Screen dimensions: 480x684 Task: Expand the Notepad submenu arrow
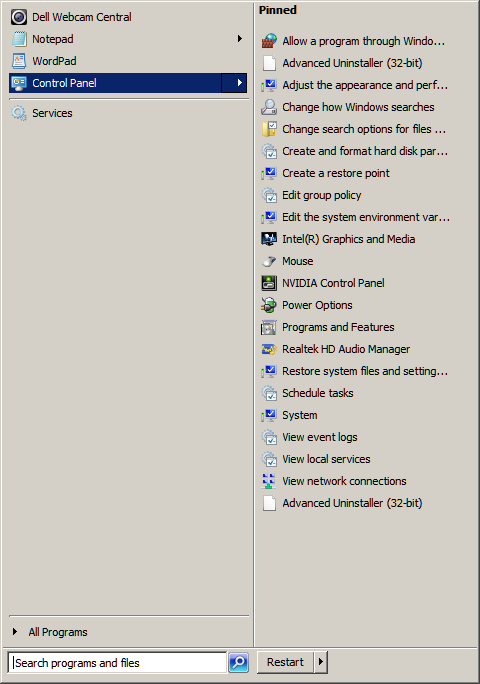240,39
